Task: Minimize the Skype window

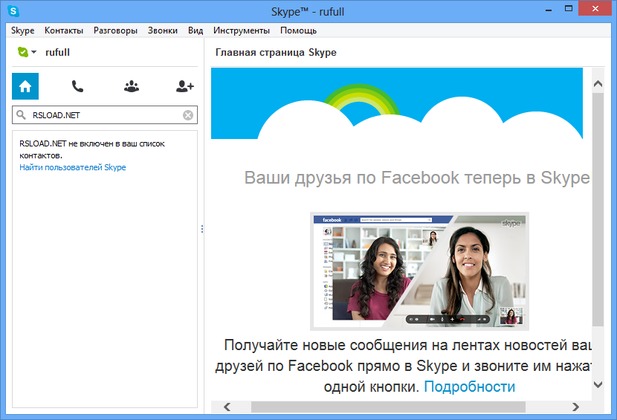Action: [549, 10]
